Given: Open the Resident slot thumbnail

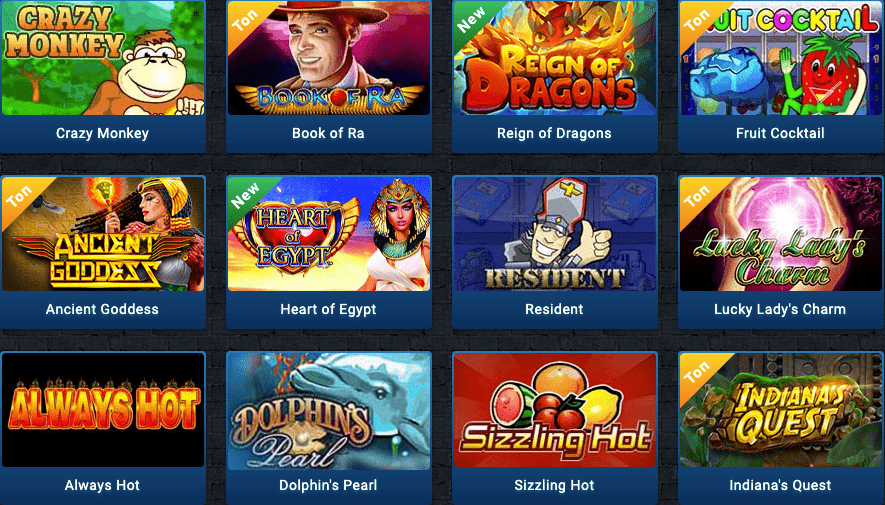Looking at the screenshot, I should pos(555,234).
